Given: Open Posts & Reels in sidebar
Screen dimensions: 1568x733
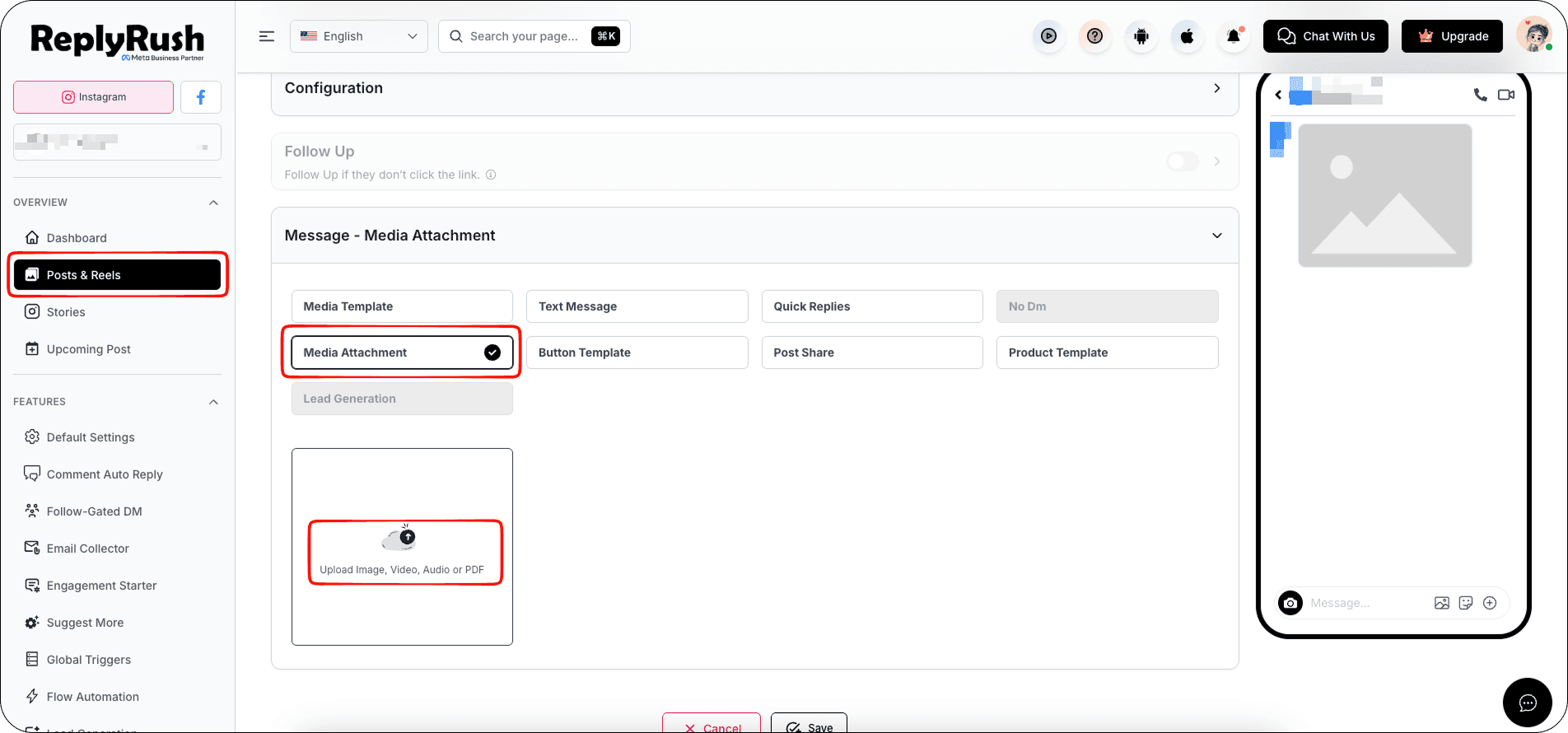Looking at the screenshot, I should point(117,275).
